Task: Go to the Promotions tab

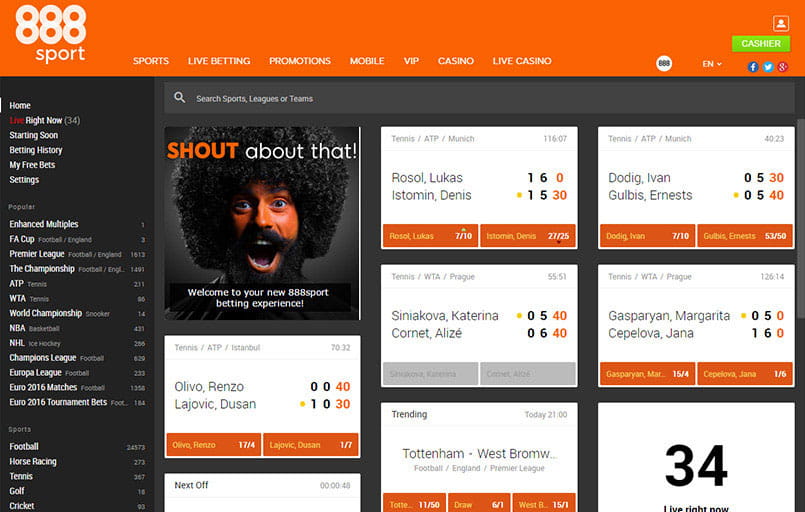Action: click(x=299, y=61)
